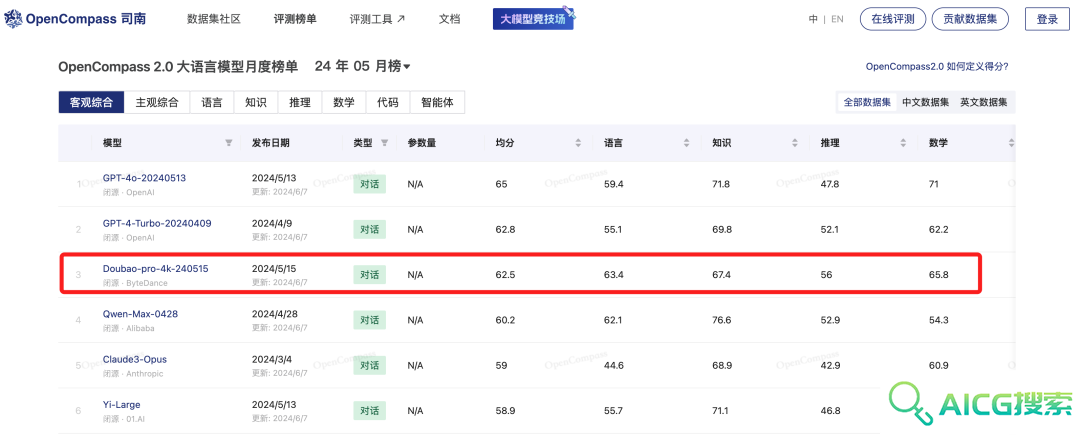
Task: Select the 客观综合 tab
Action: [91, 103]
